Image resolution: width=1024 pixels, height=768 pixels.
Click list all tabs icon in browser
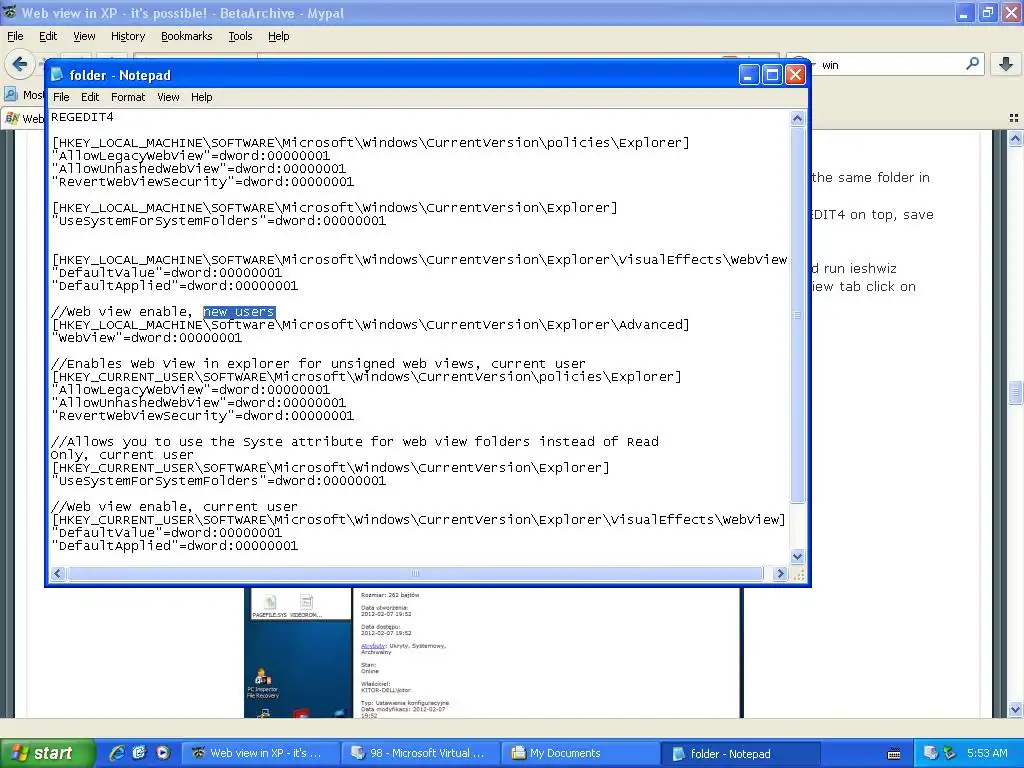[1014, 118]
